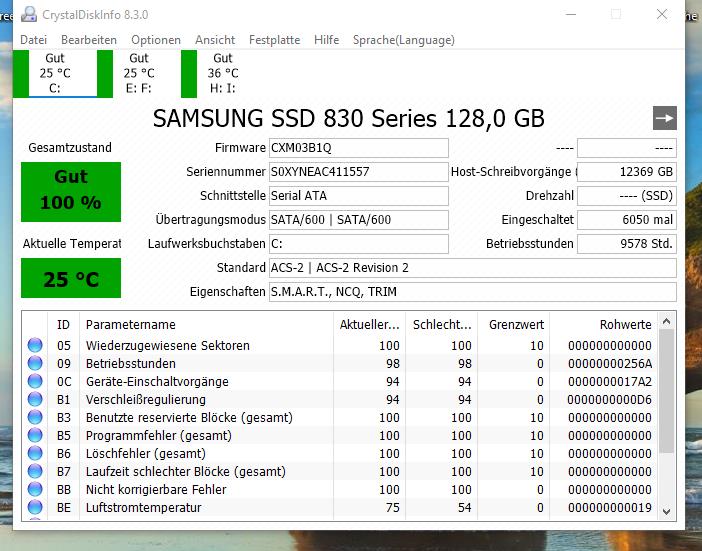The width and height of the screenshot is (702, 551).
Task: Click raw value 00000000019
Action: tap(610, 508)
